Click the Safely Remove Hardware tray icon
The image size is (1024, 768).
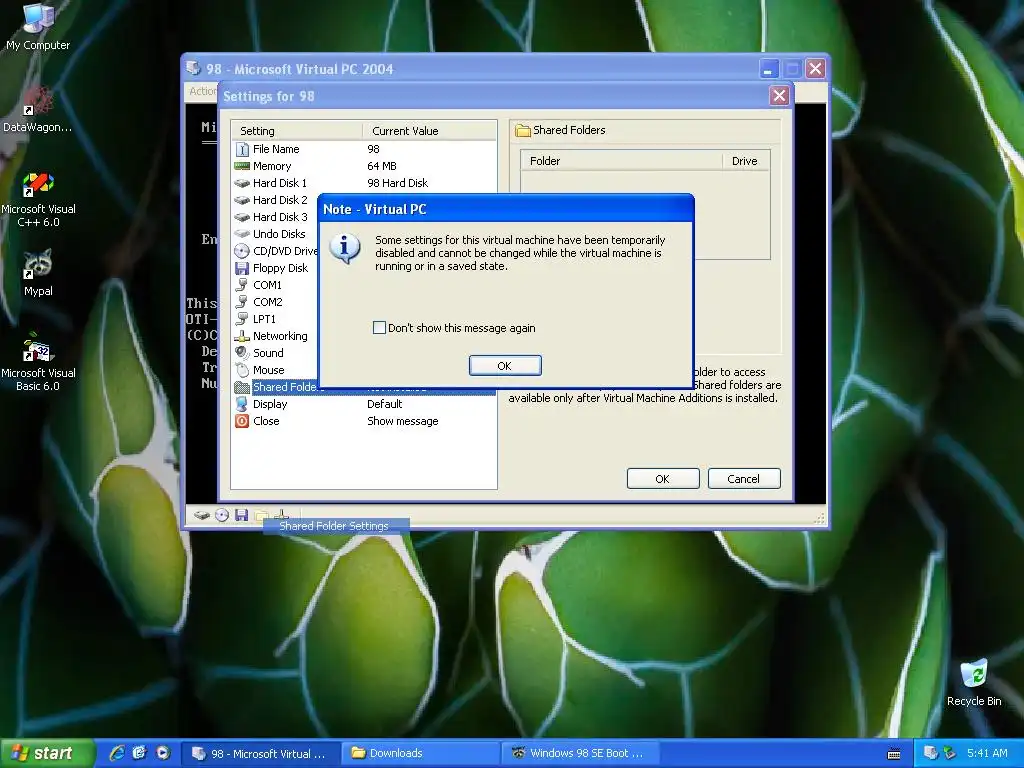[x=949, y=753]
